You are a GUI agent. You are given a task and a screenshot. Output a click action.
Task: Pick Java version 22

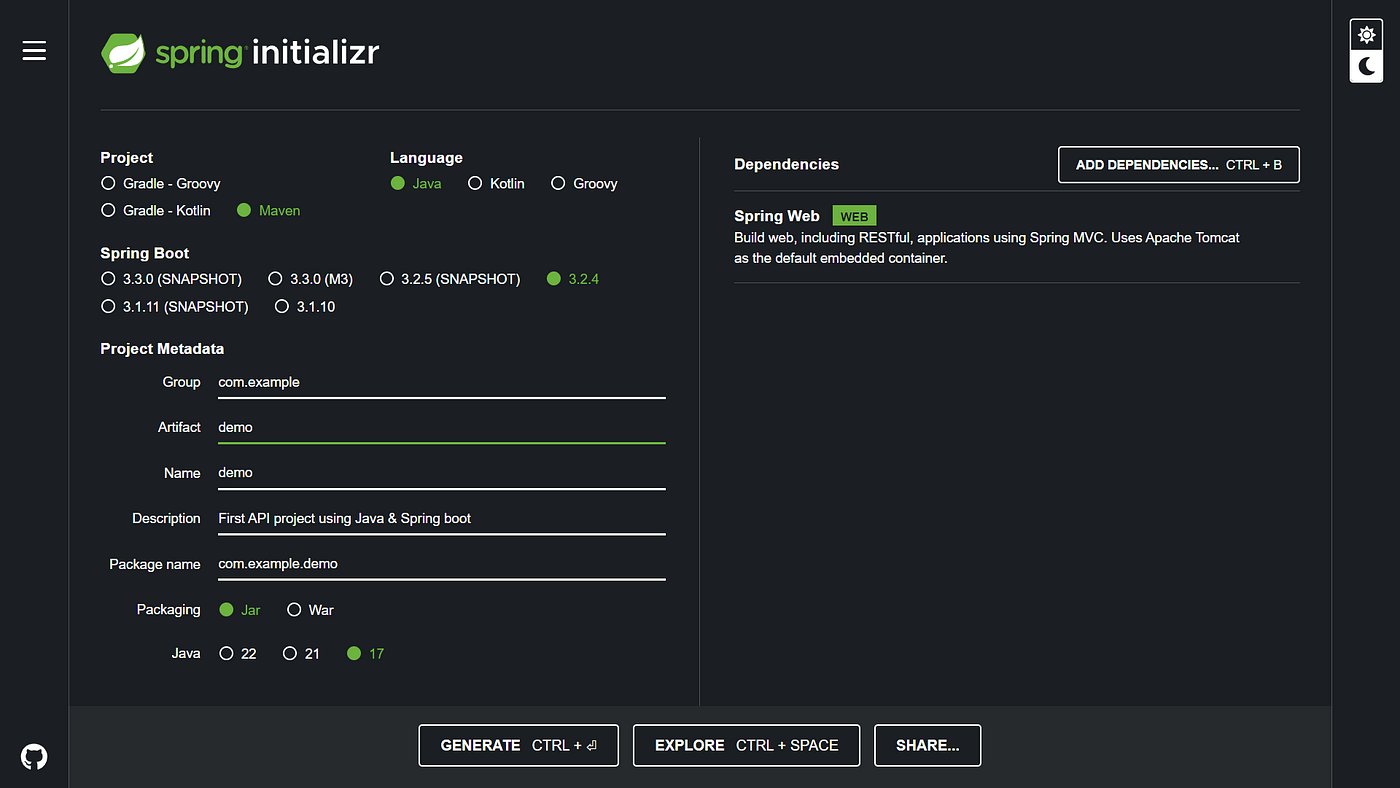click(238, 654)
